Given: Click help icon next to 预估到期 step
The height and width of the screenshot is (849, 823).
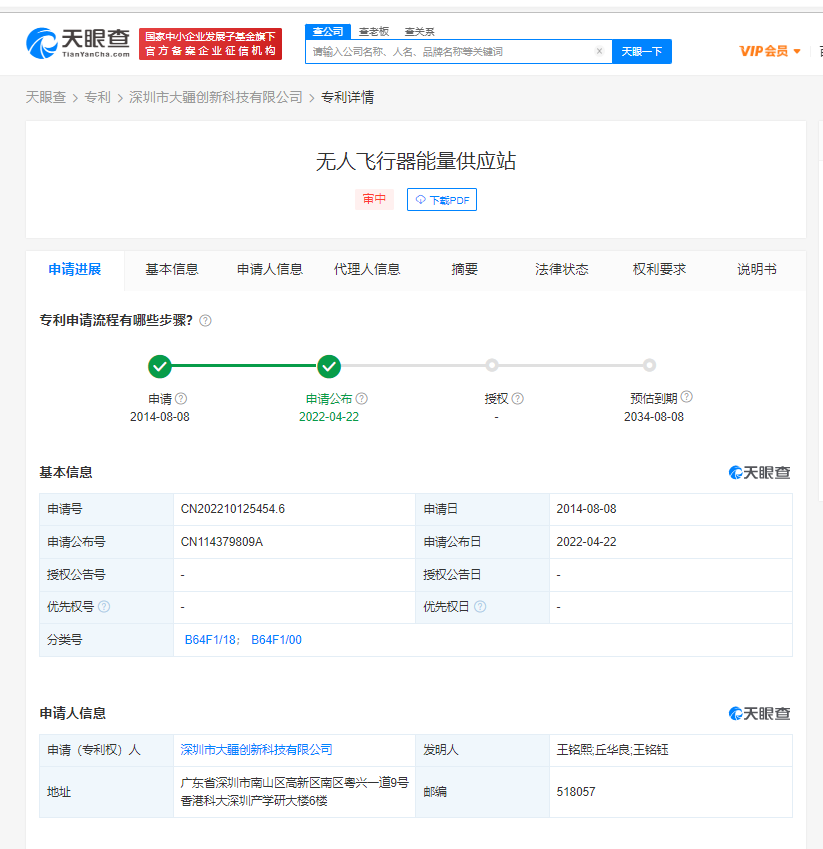Looking at the screenshot, I should click(686, 397).
